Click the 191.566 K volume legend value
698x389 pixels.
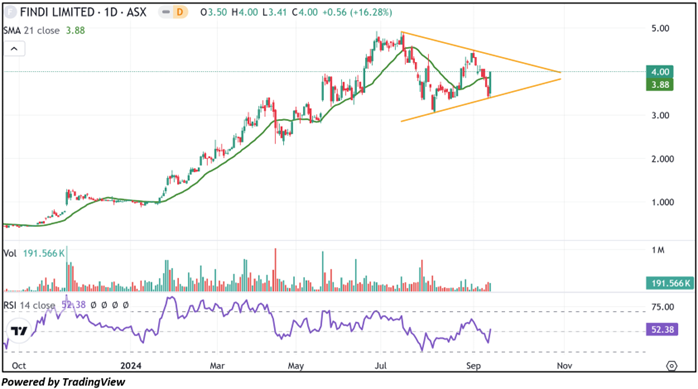click(x=44, y=253)
